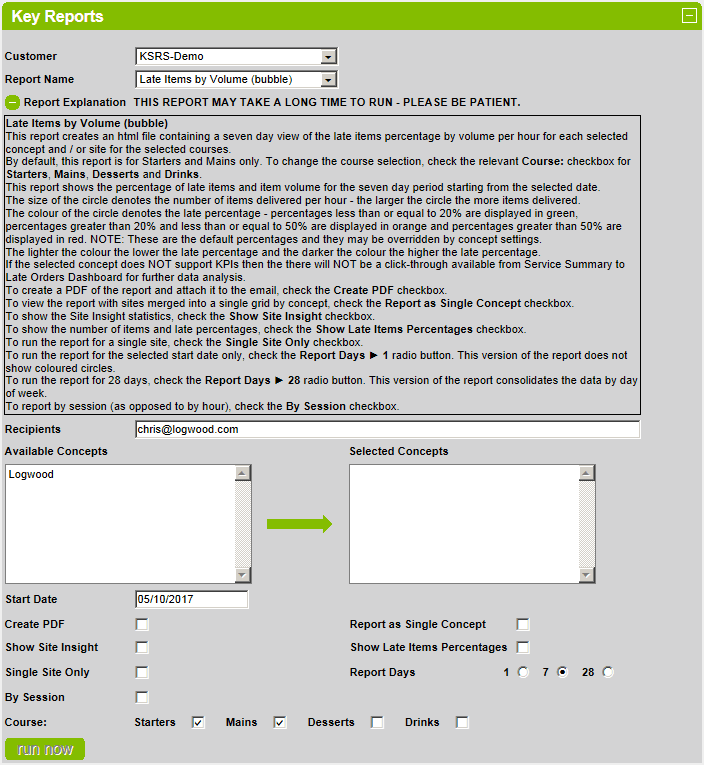
Task: Tick the Single Site Only checkbox
Action: (x=142, y=673)
